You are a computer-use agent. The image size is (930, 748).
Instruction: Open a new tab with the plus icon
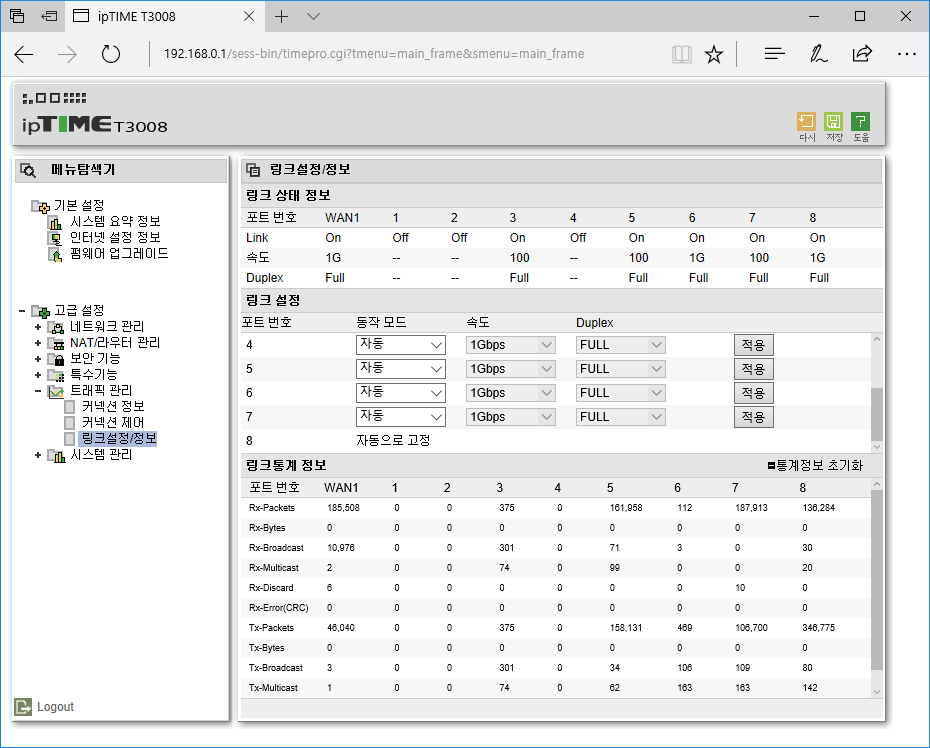[x=282, y=17]
